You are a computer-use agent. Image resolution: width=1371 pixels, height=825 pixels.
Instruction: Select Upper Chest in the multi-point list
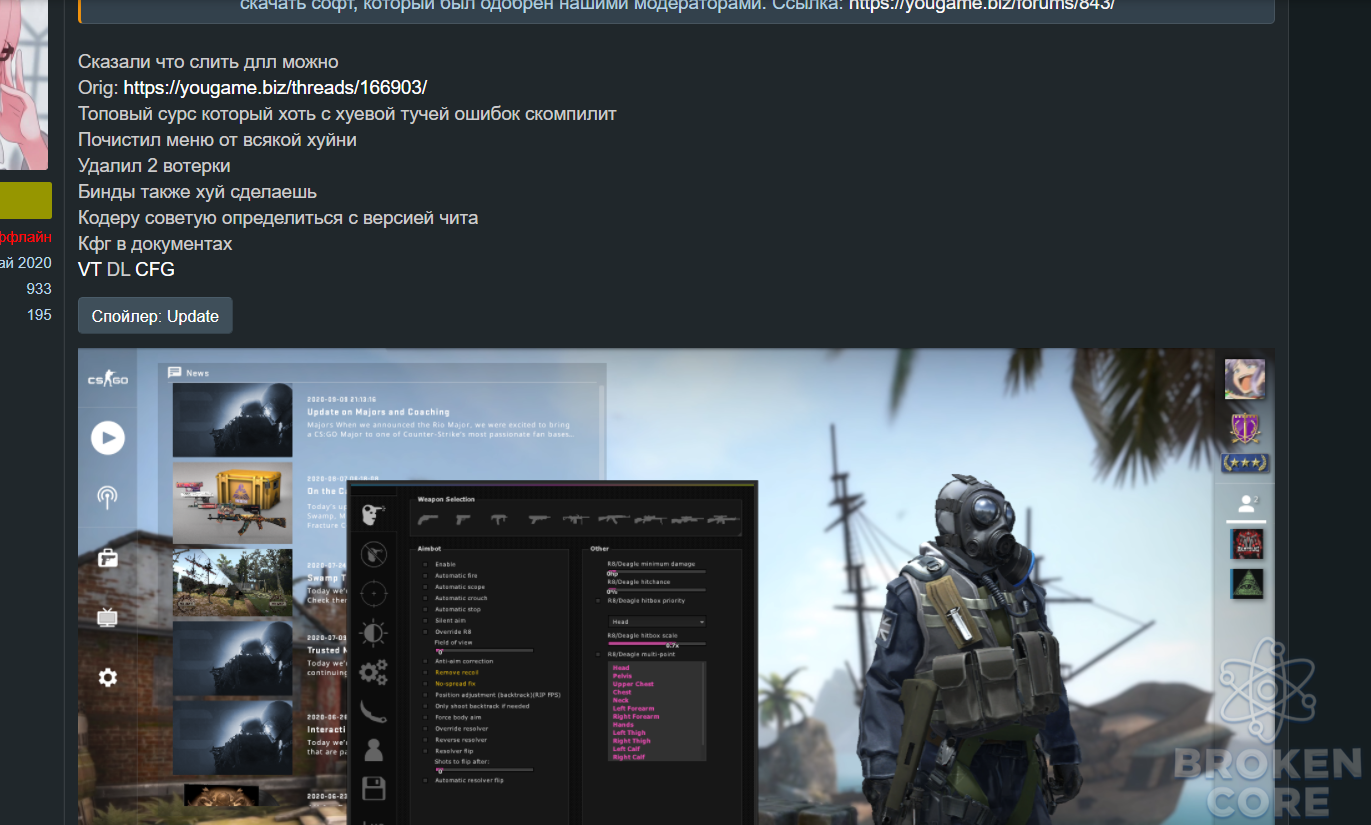(633, 684)
